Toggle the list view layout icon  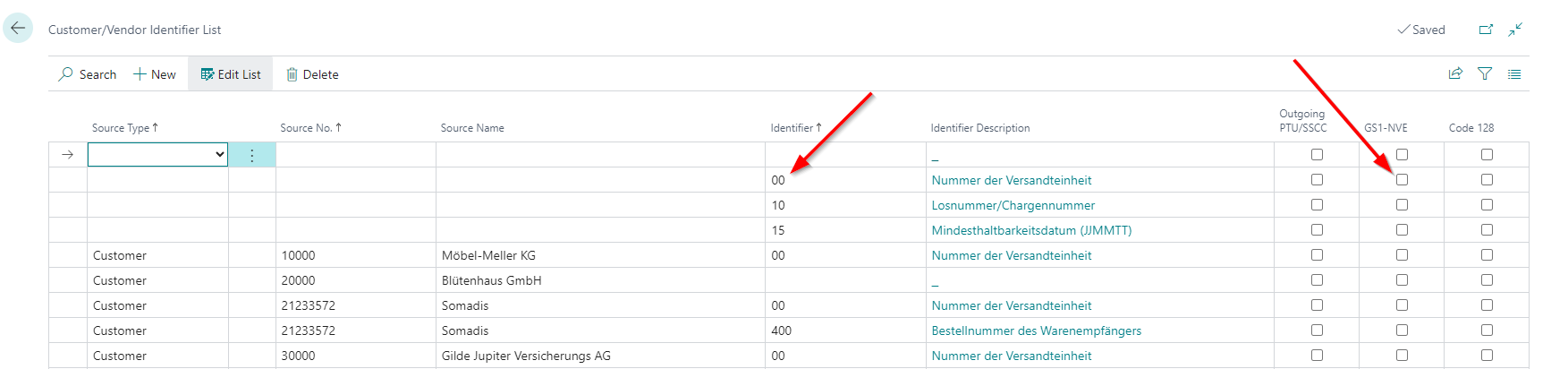point(1514,74)
